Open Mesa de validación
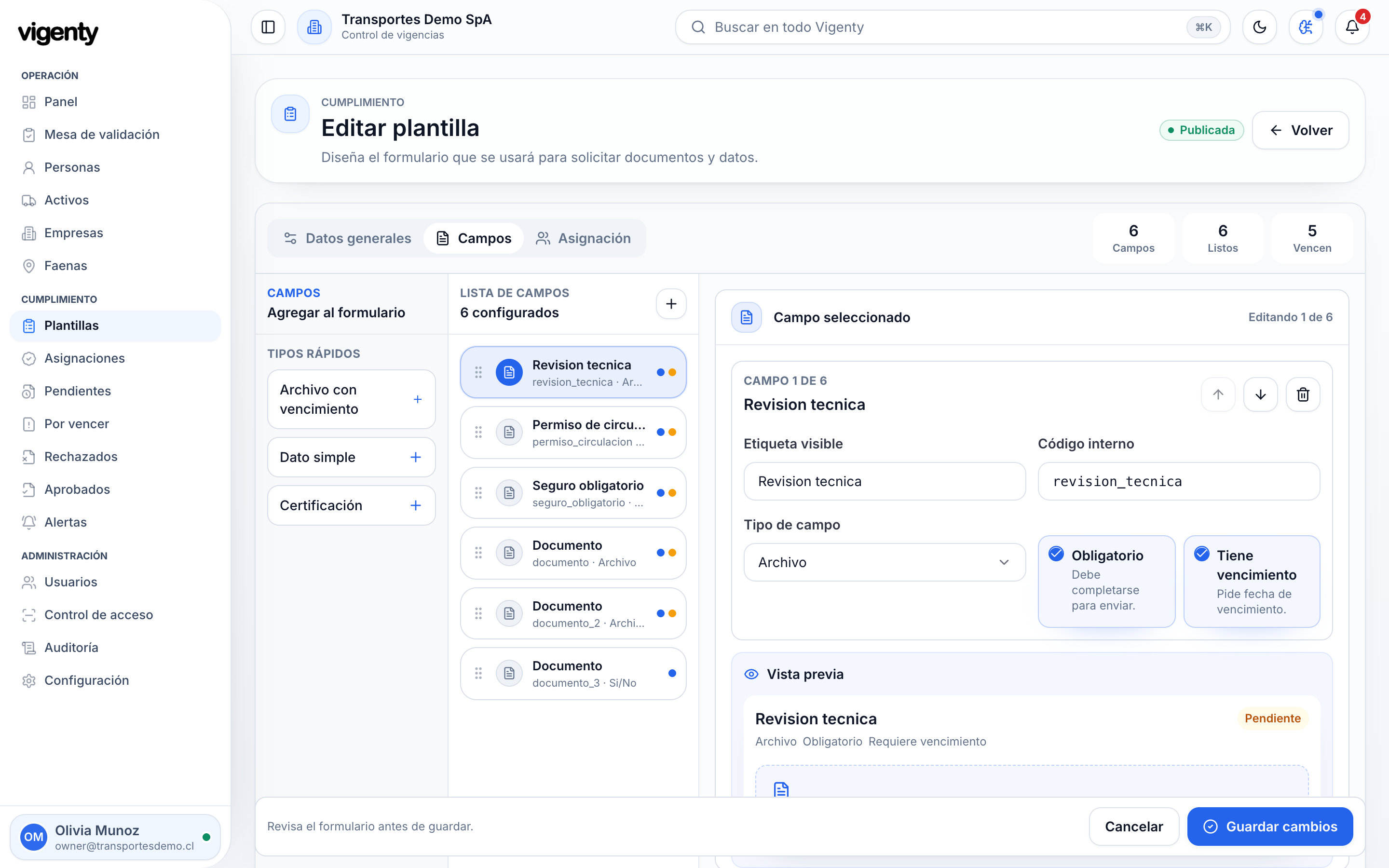 point(115,135)
